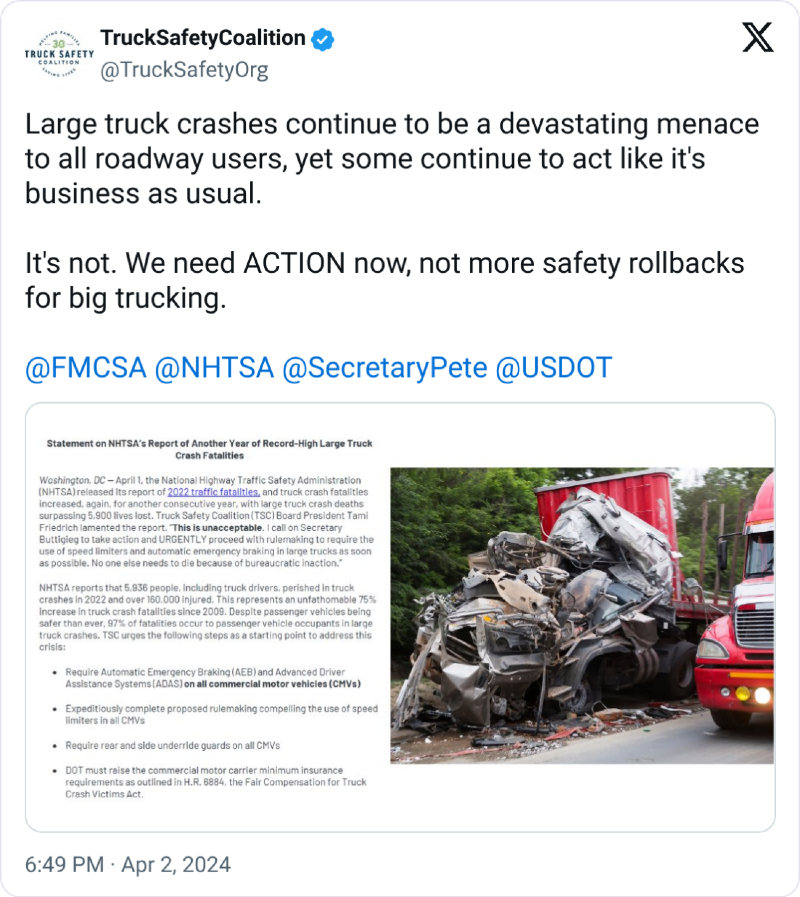Viewport: 800px width, 897px height.
Task: Click the blue verified badge
Action: pyautogui.click(x=323, y=39)
